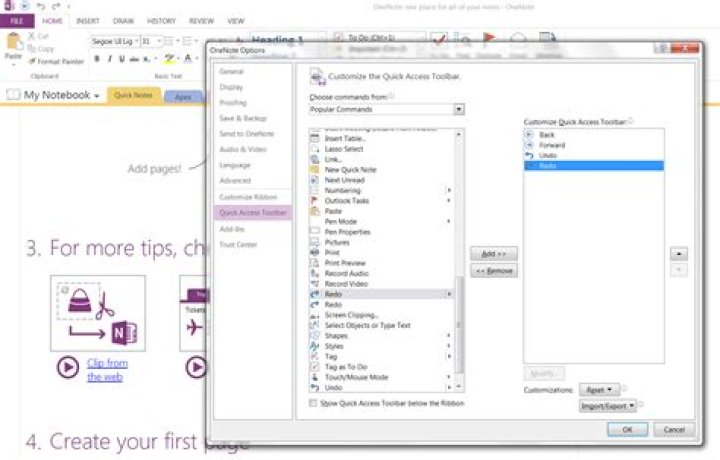Select Advanced options category
Image resolution: width=720 pixels, height=460 pixels.
(x=235, y=180)
